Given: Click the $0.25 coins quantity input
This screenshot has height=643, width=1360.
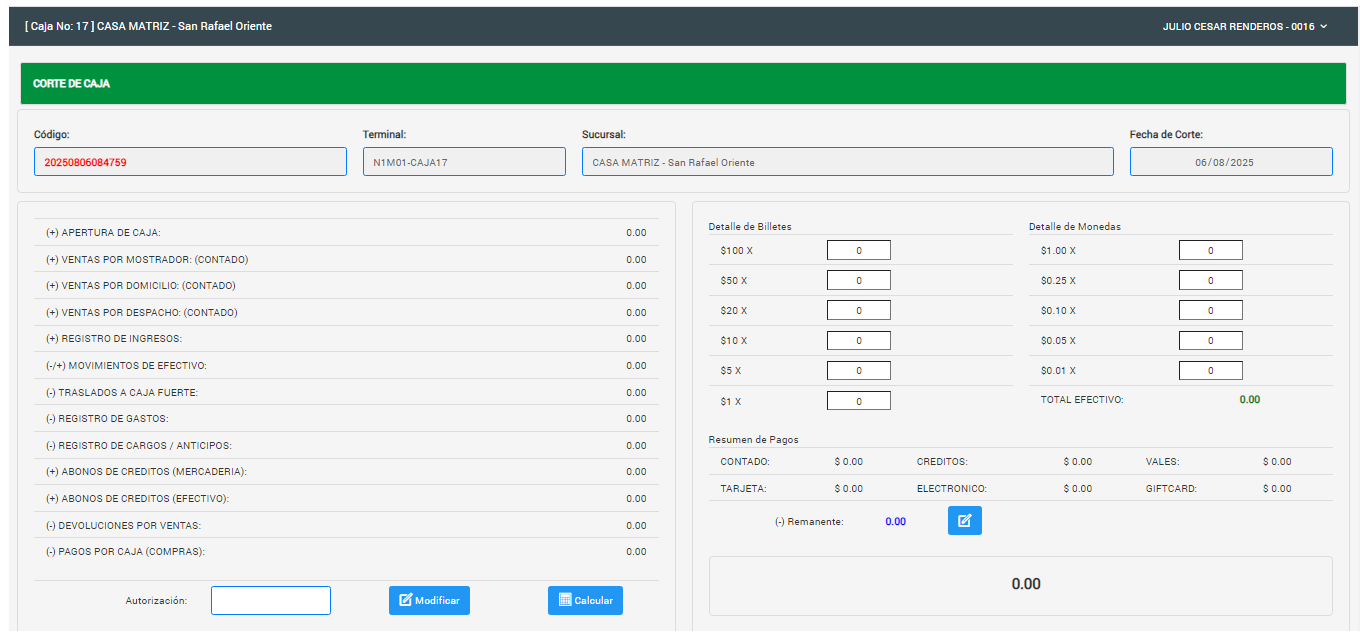Looking at the screenshot, I should click(1210, 281).
